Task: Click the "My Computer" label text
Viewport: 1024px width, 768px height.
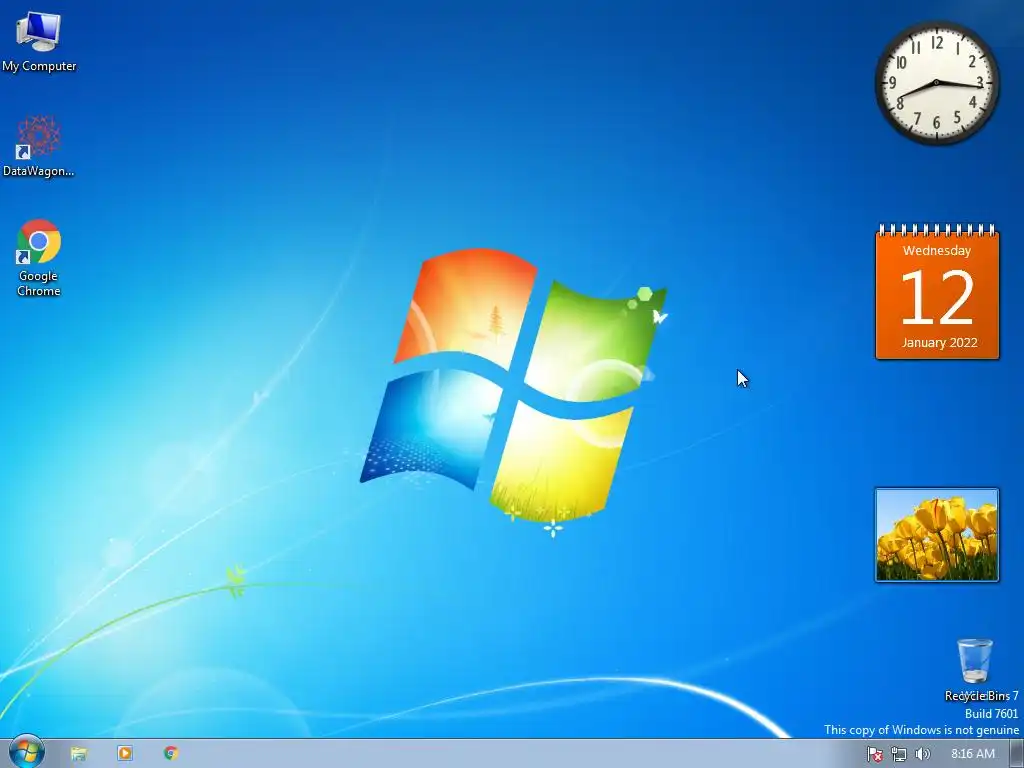Action: click(39, 66)
